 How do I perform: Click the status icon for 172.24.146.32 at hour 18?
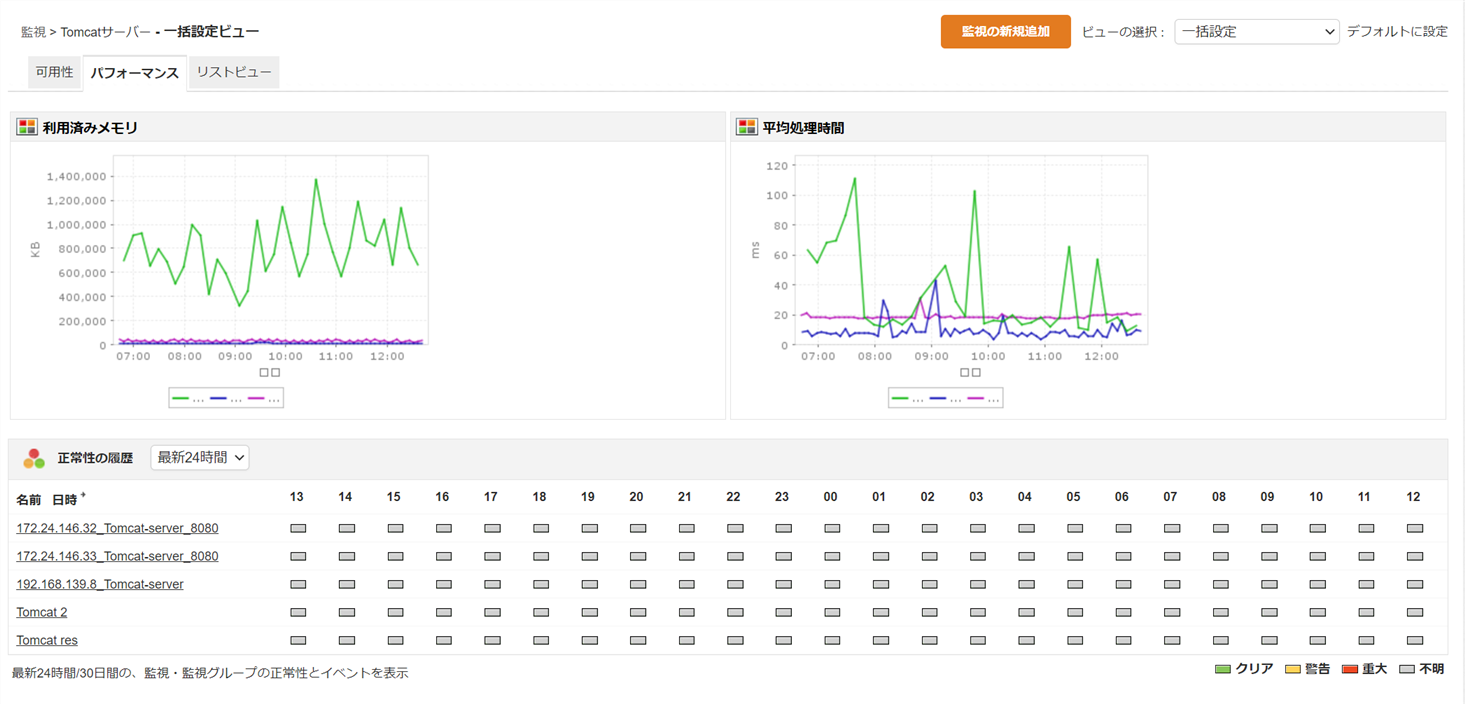click(x=541, y=528)
